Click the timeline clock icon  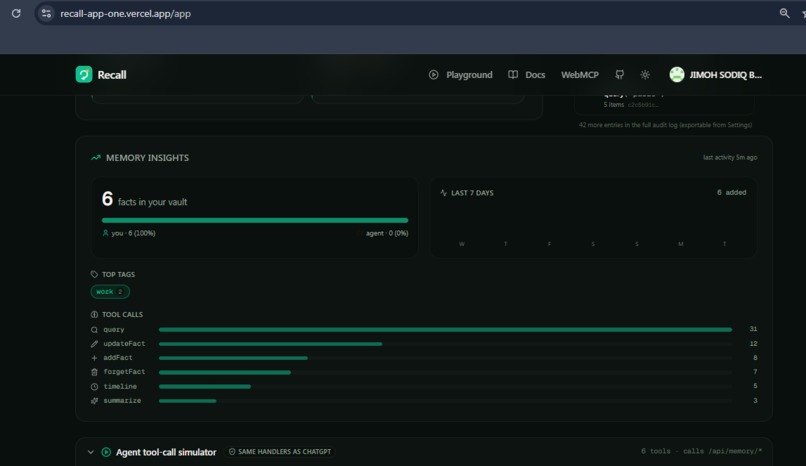point(94,386)
